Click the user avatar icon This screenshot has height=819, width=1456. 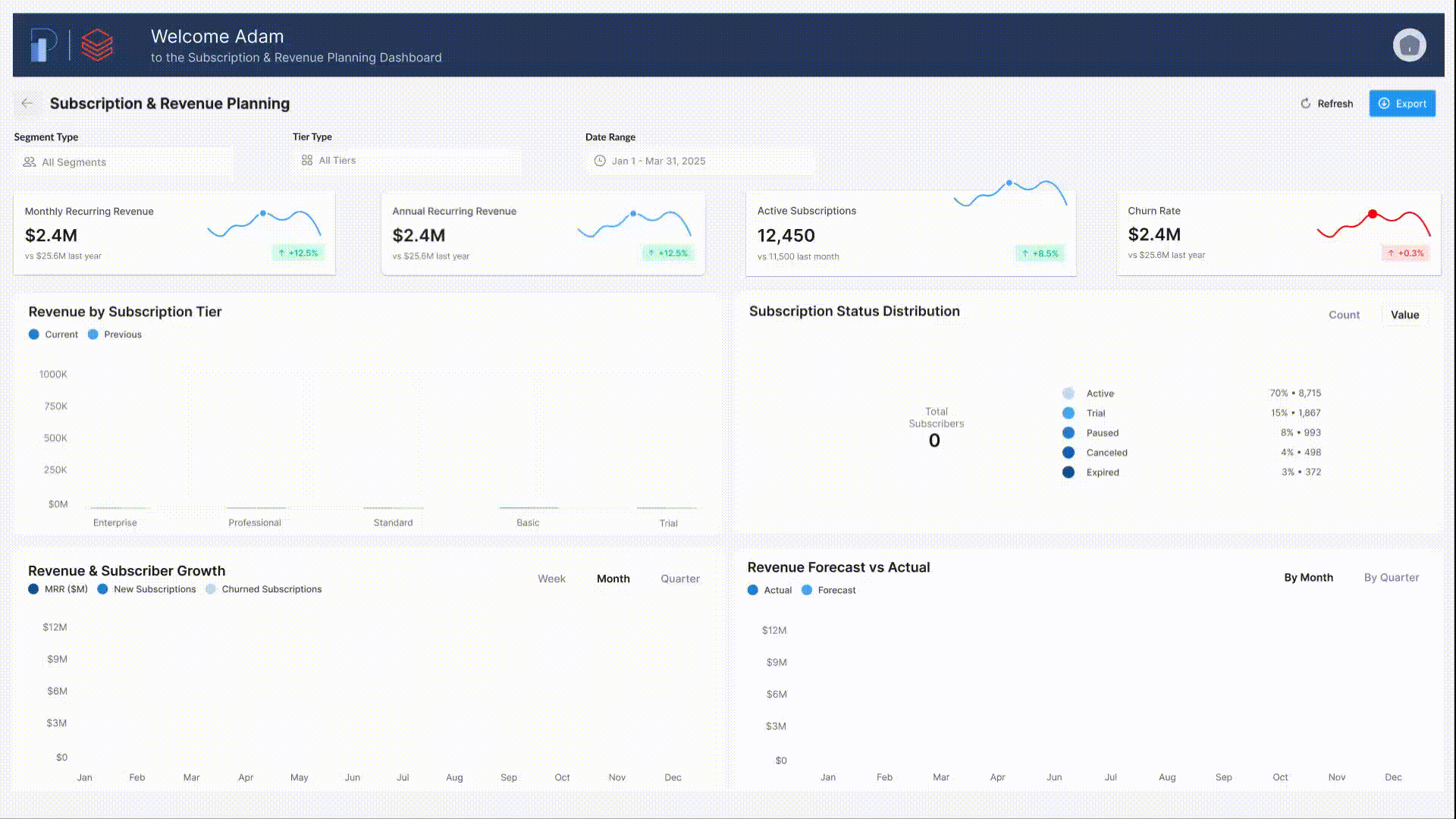[1409, 45]
